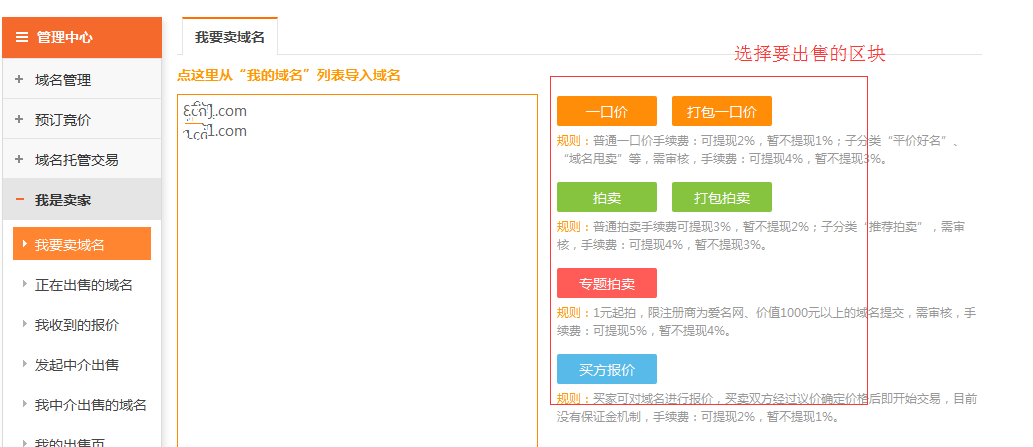Choose the red 专题拍卖 button
The image size is (1033, 447).
[606, 283]
